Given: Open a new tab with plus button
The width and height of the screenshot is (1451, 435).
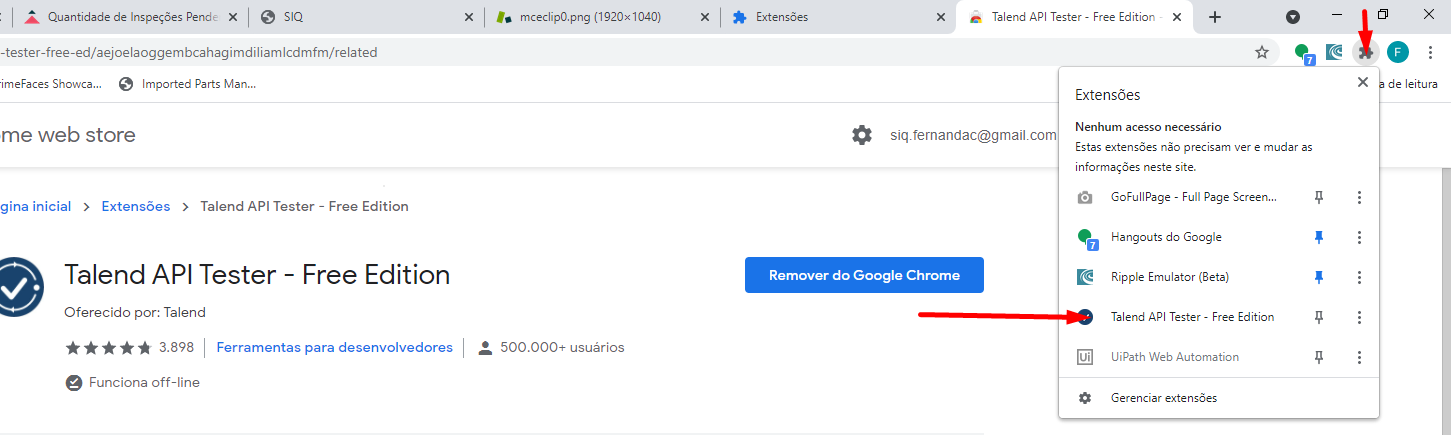Looking at the screenshot, I should (1215, 17).
